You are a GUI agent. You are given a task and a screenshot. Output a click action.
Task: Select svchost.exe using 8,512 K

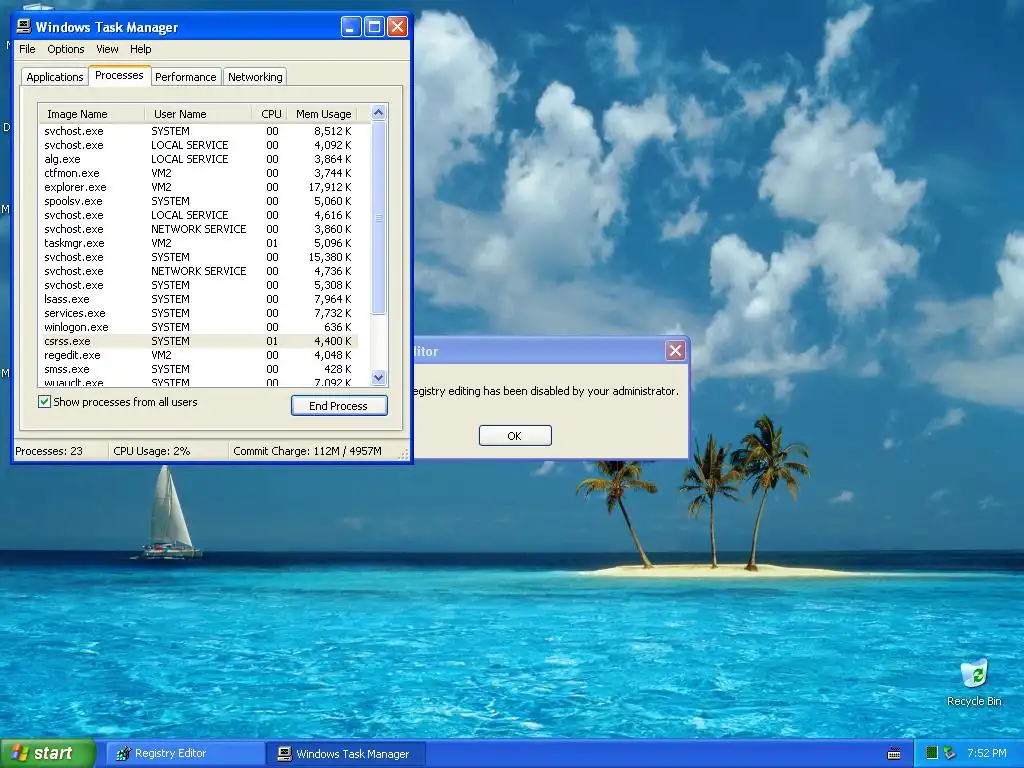(x=198, y=131)
